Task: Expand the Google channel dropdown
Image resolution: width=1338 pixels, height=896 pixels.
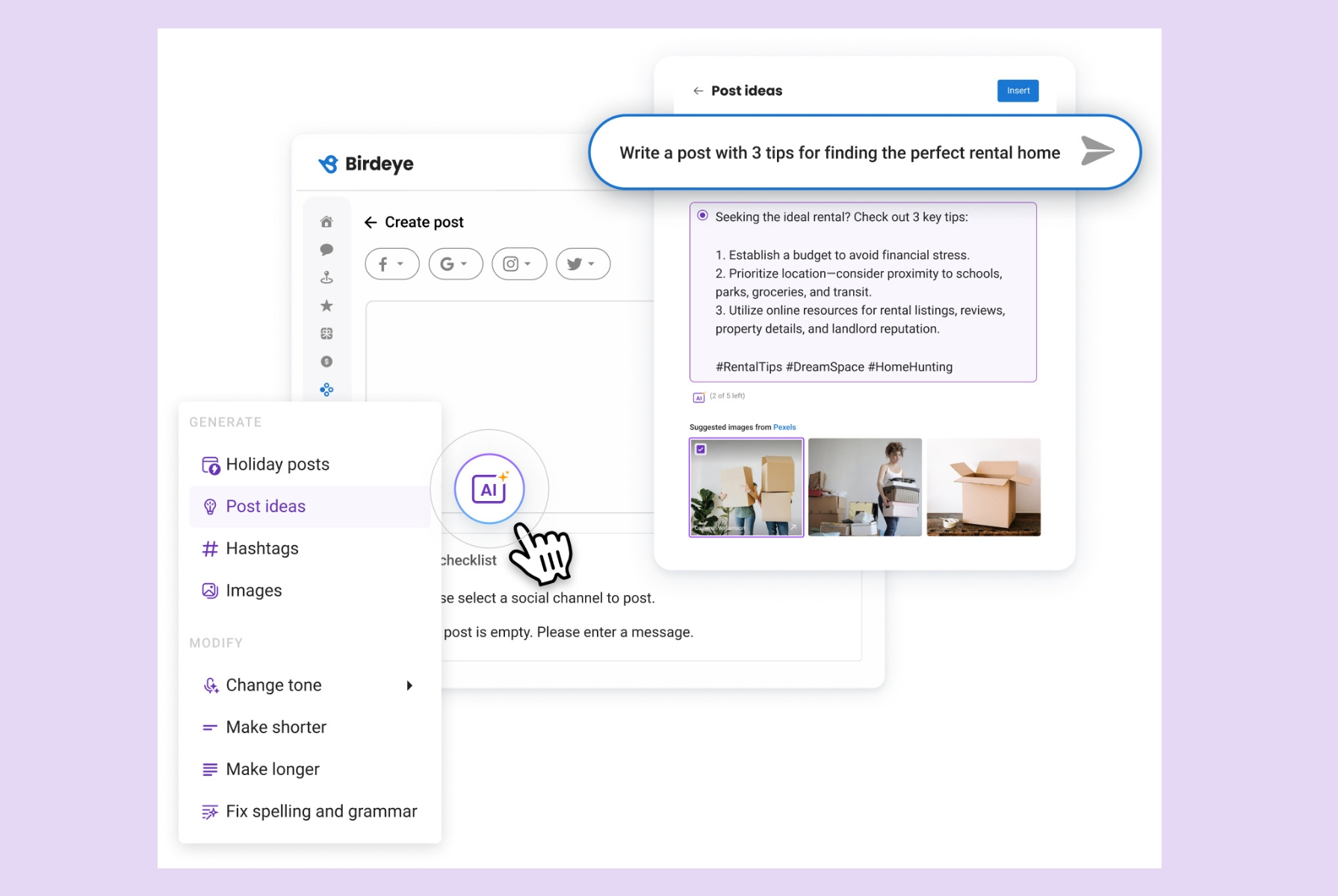Action: [455, 264]
